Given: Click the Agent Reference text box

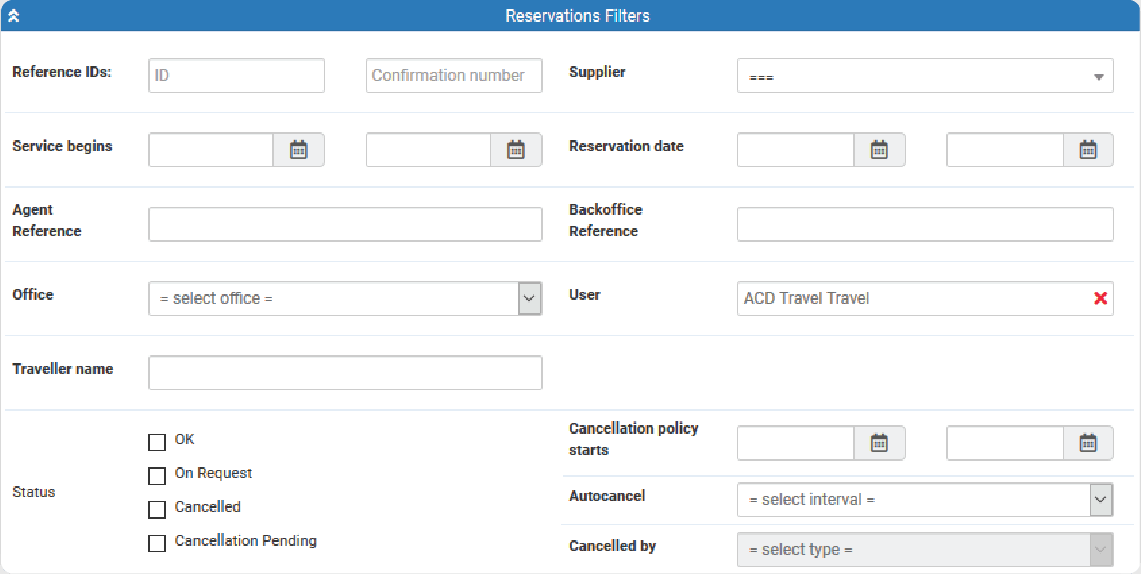Looking at the screenshot, I should (345, 225).
